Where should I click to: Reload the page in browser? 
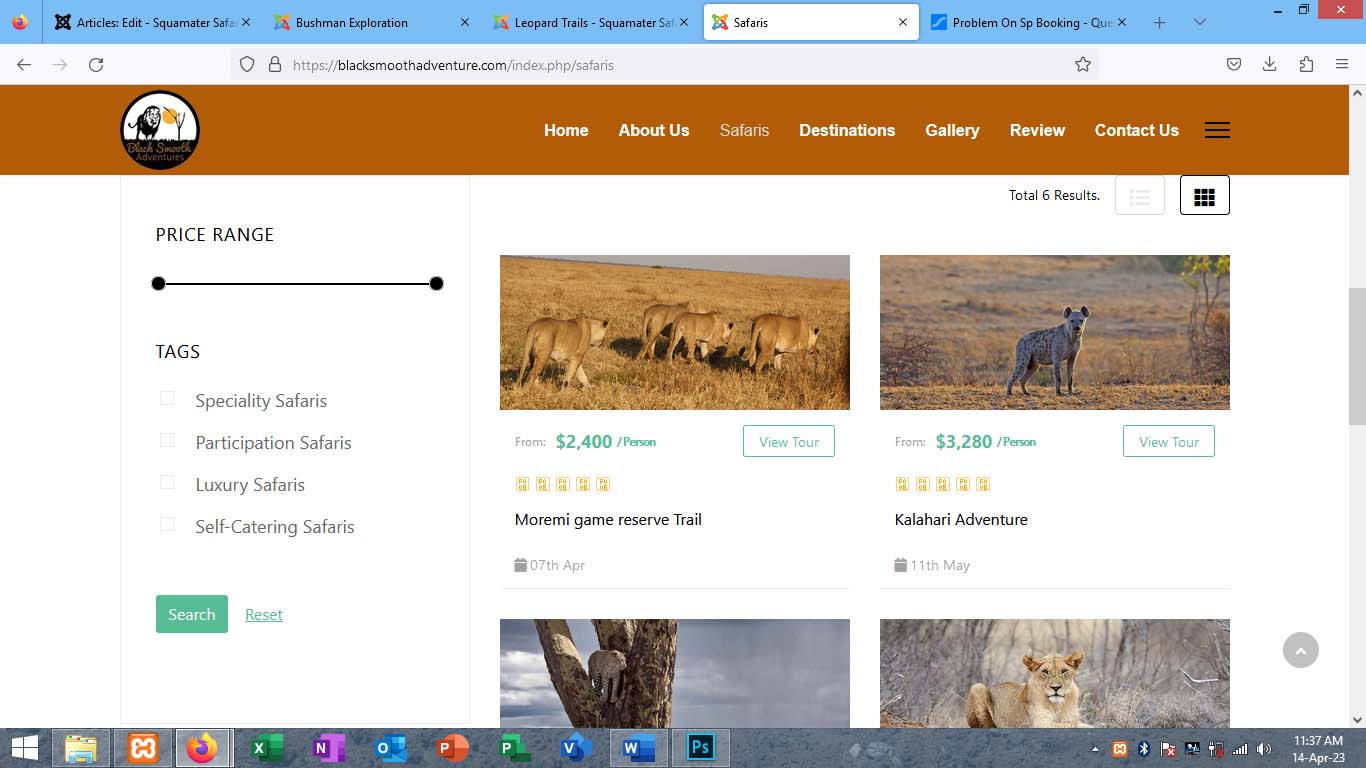pos(96,65)
